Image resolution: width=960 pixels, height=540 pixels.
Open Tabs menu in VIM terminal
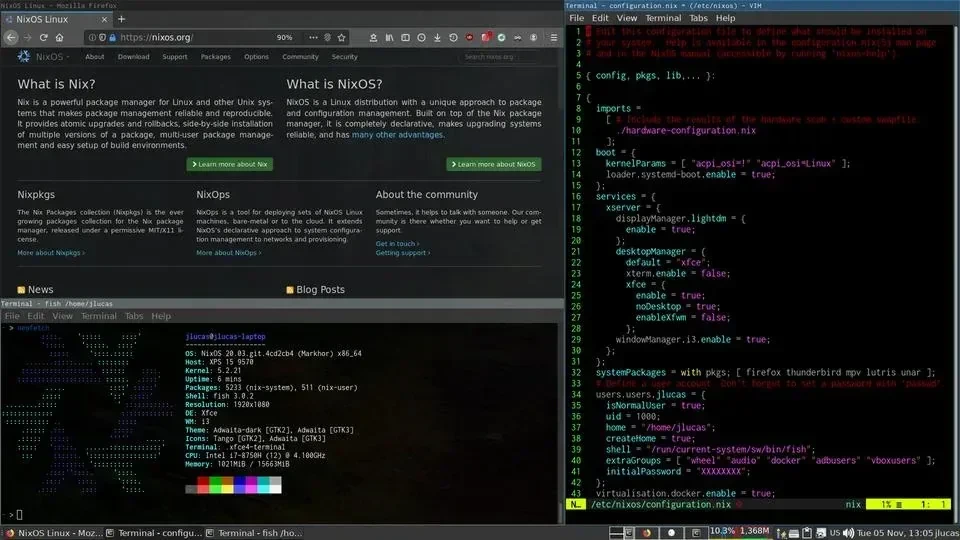coord(698,18)
